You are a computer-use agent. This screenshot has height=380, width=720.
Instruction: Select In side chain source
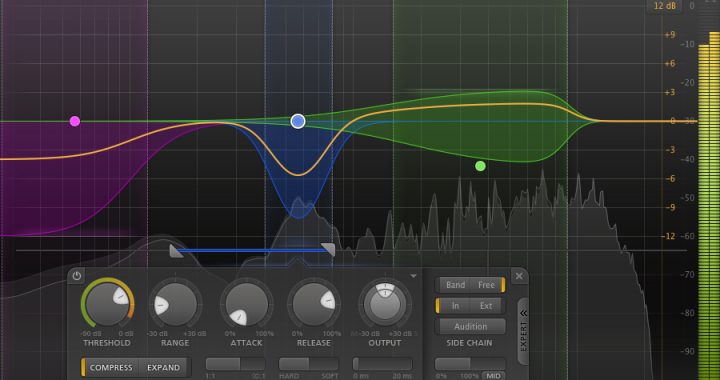point(455,306)
